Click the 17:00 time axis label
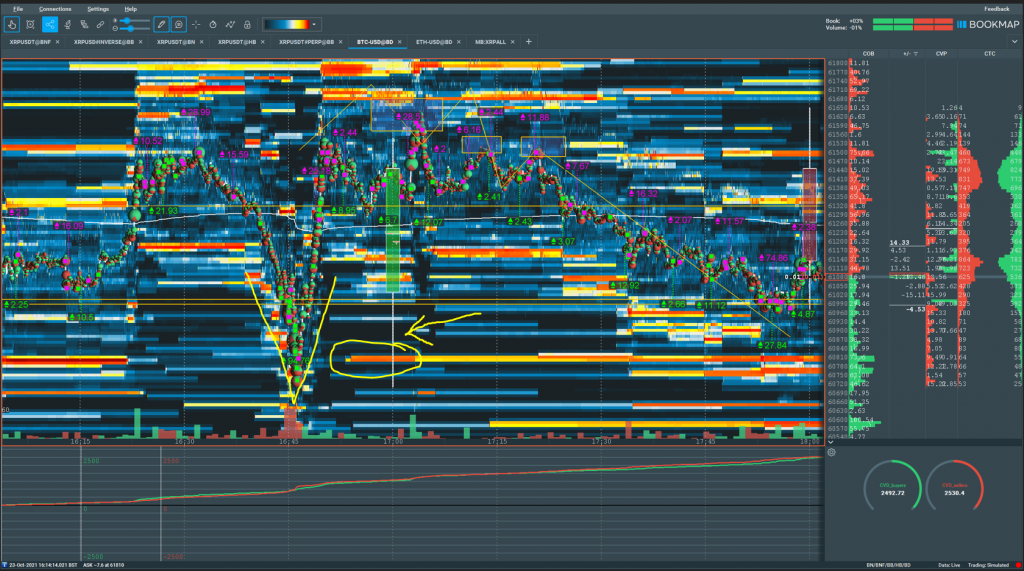Image resolution: width=1024 pixels, height=571 pixels. pyautogui.click(x=393, y=442)
